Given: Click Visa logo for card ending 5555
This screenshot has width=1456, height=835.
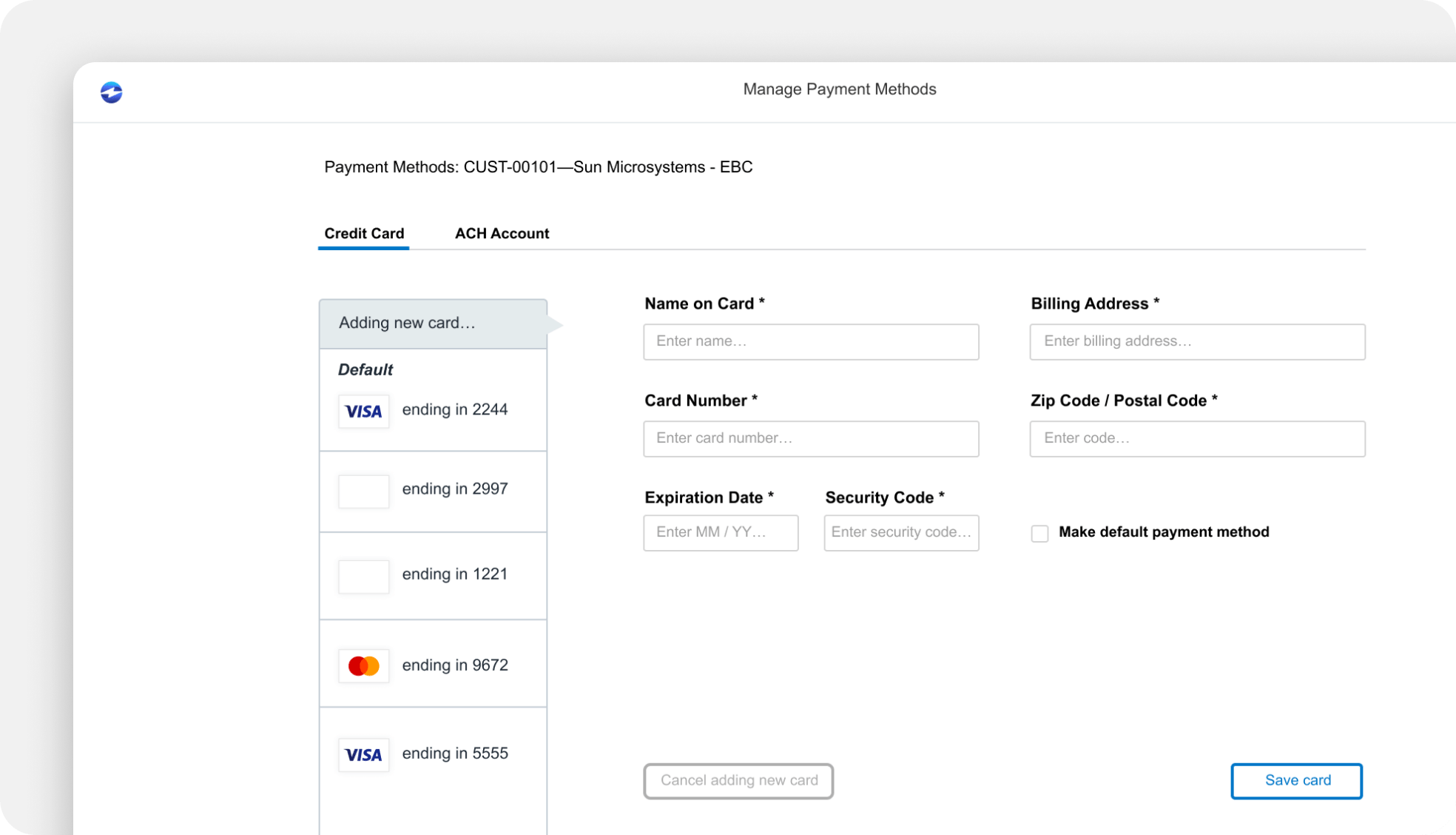Looking at the screenshot, I should 363,754.
